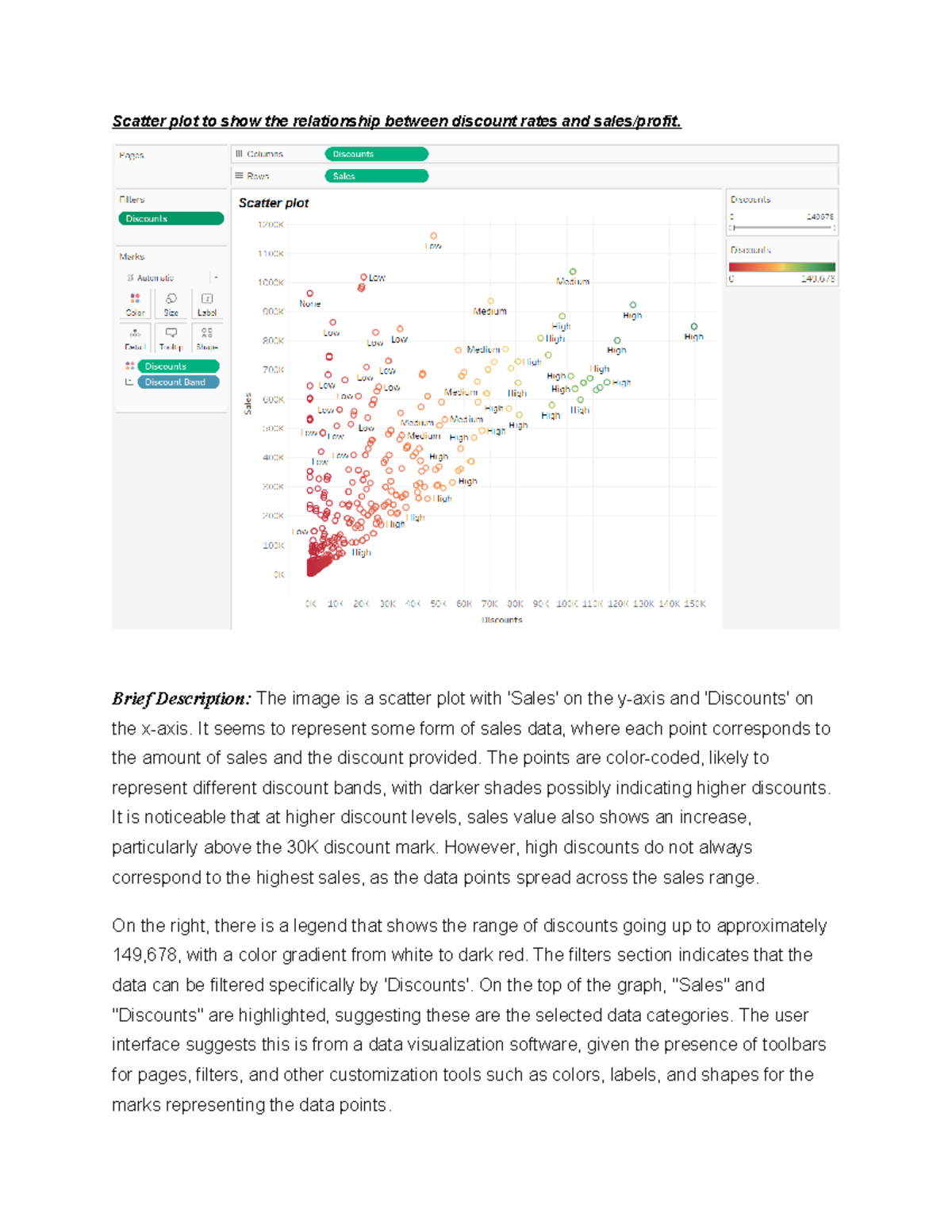Image resolution: width=952 pixels, height=1232 pixels.
Task: Click the Discounts color gradient legend
Action: (781, 267)
